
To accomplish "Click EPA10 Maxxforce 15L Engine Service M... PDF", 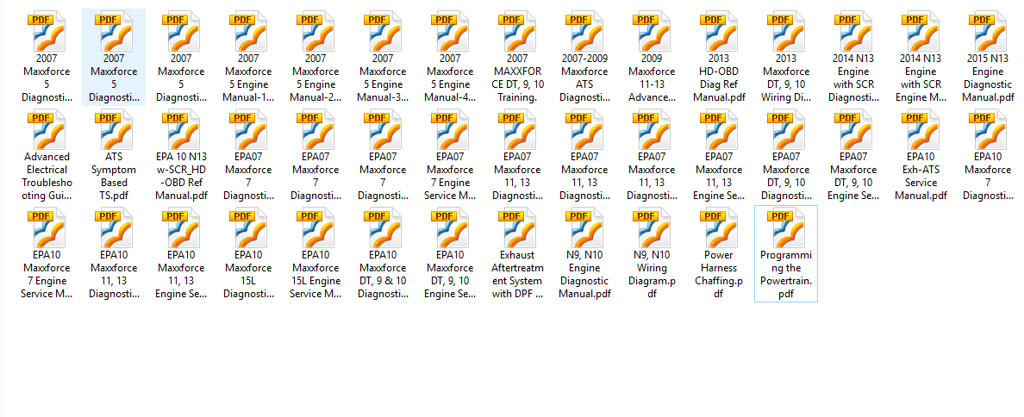I will (315, 254).
